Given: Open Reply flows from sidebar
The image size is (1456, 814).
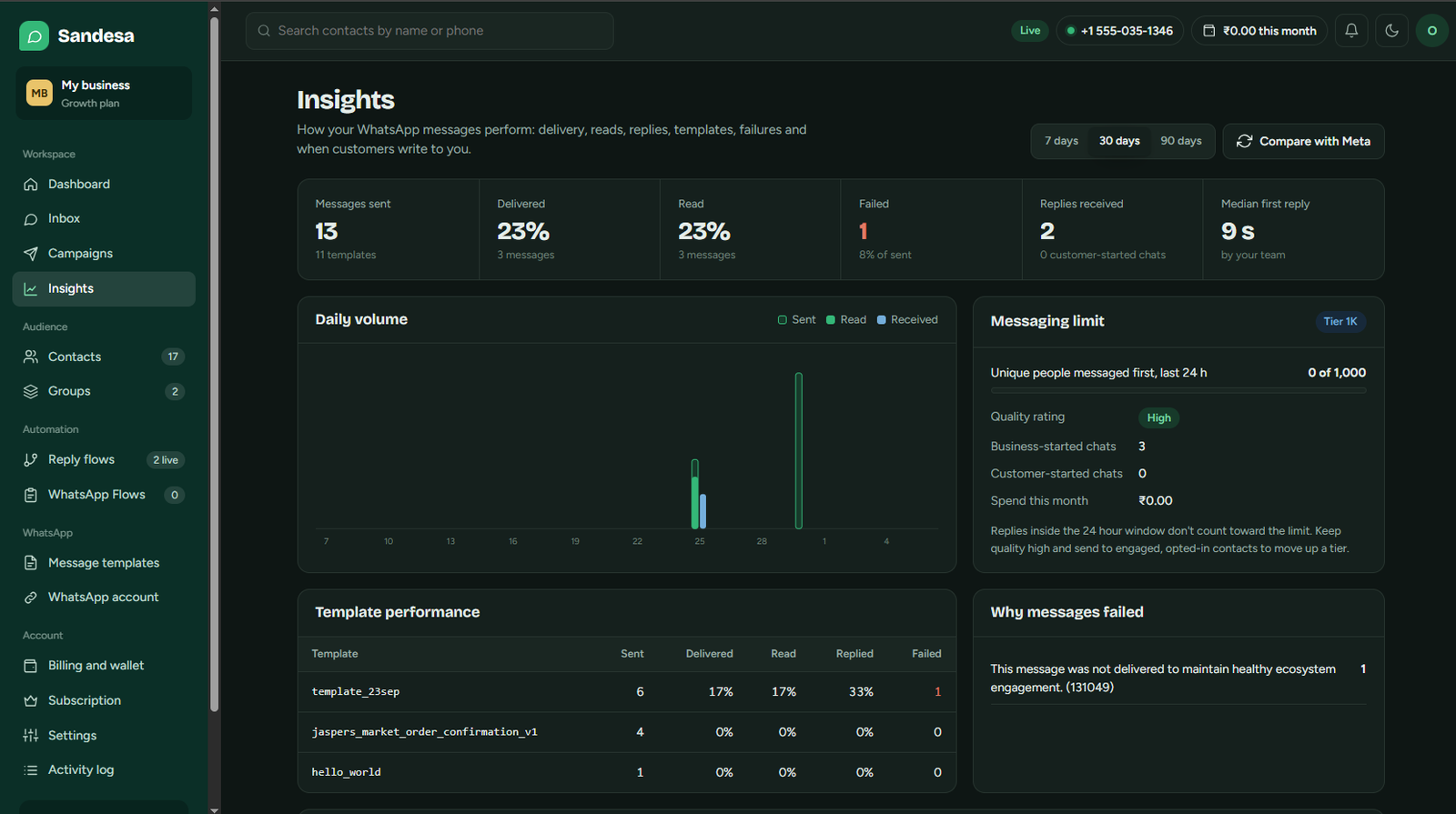Looking at the screenshot, I should tap(104, 460).
